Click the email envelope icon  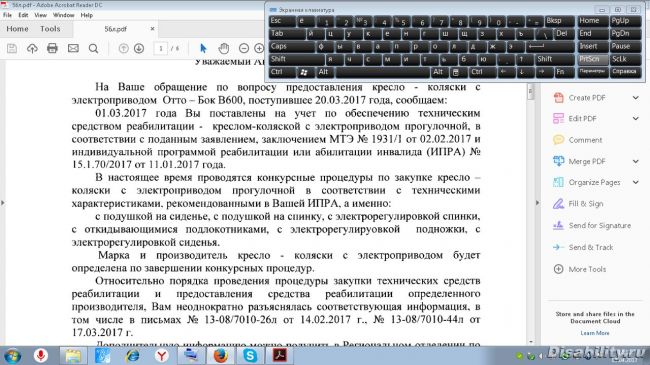[73, 48]
